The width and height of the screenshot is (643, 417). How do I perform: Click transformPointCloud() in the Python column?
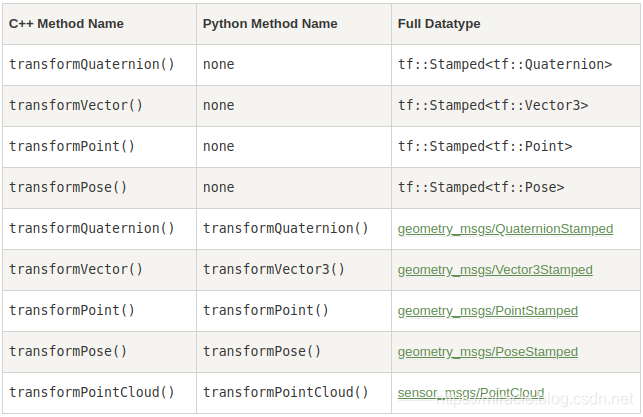(285, 392)
